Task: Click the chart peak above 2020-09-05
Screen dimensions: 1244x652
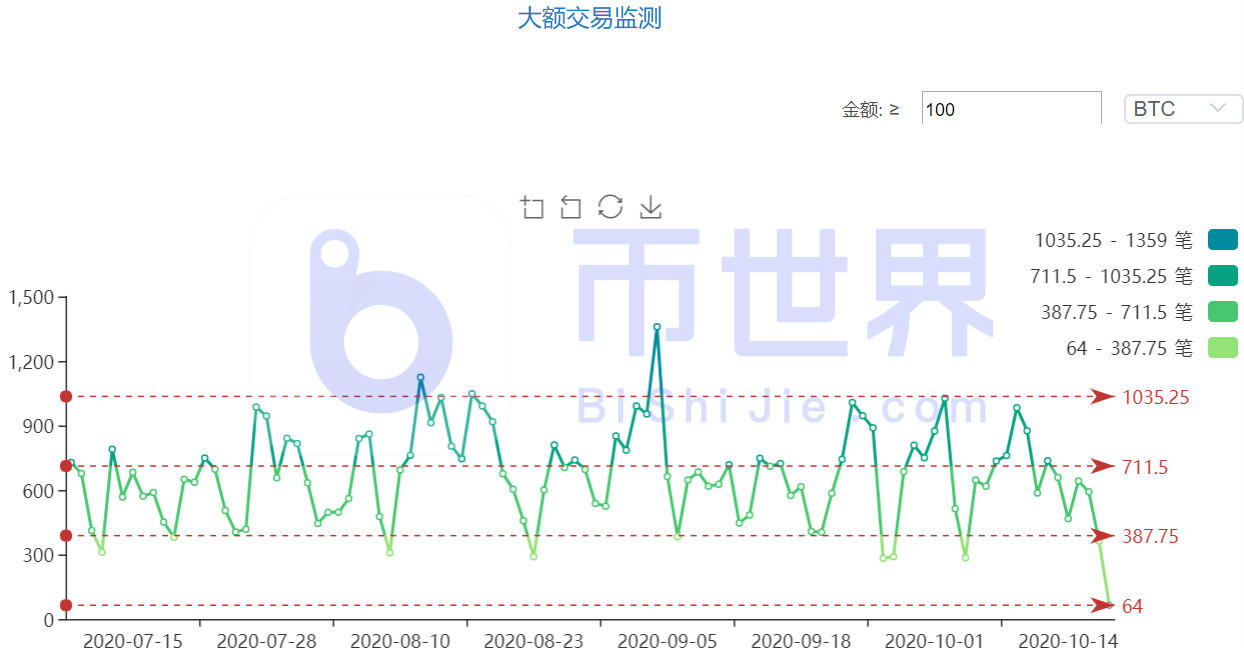Action: click(x=655, y=327)
